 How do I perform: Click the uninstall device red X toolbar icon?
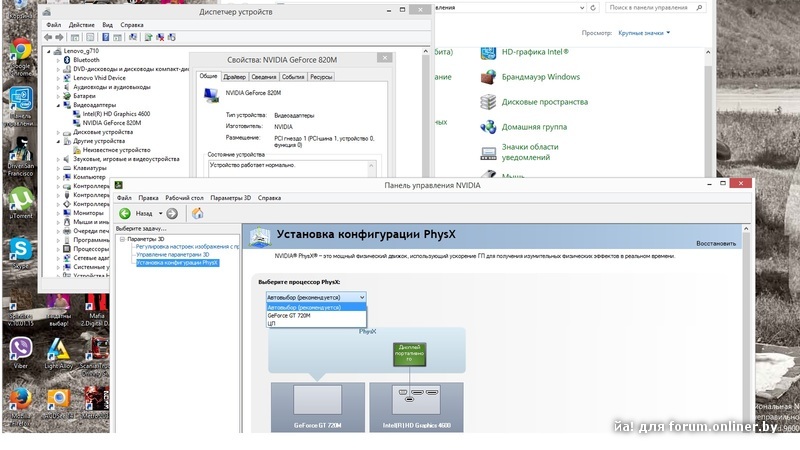[160, 37]
